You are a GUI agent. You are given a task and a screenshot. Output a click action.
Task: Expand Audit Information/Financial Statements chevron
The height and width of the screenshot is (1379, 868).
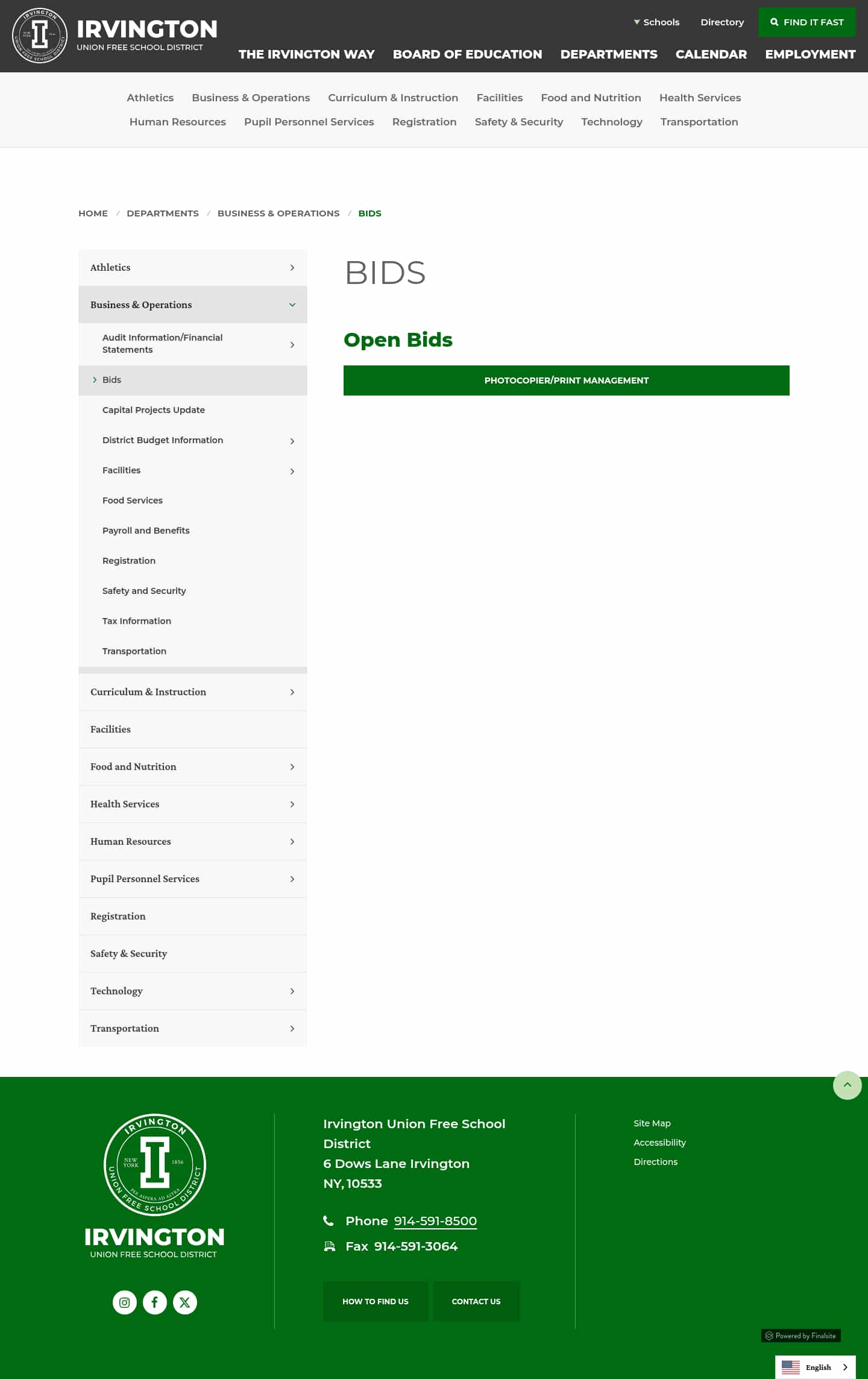coord(292,345)
